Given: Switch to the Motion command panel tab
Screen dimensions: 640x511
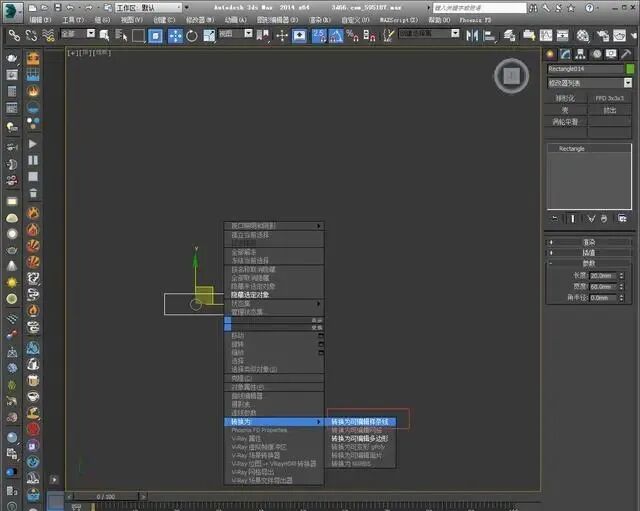Looking at the screenshot, I should pyautogui.click(x=597, y=54).
